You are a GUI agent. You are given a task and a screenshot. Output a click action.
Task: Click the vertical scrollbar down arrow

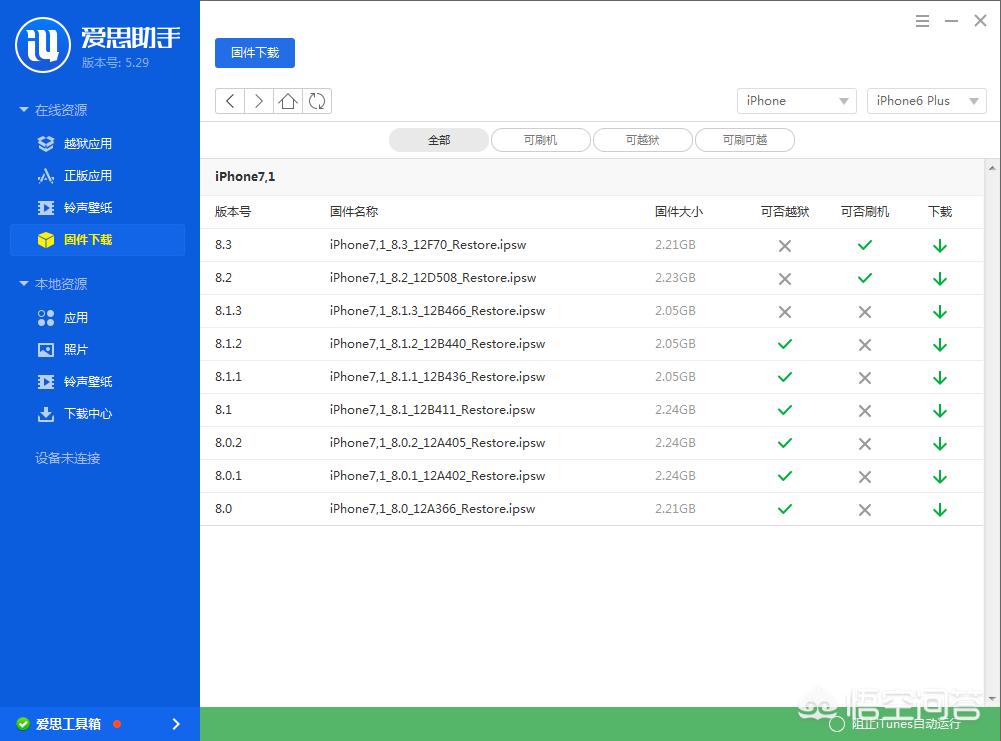click(992, 699)
